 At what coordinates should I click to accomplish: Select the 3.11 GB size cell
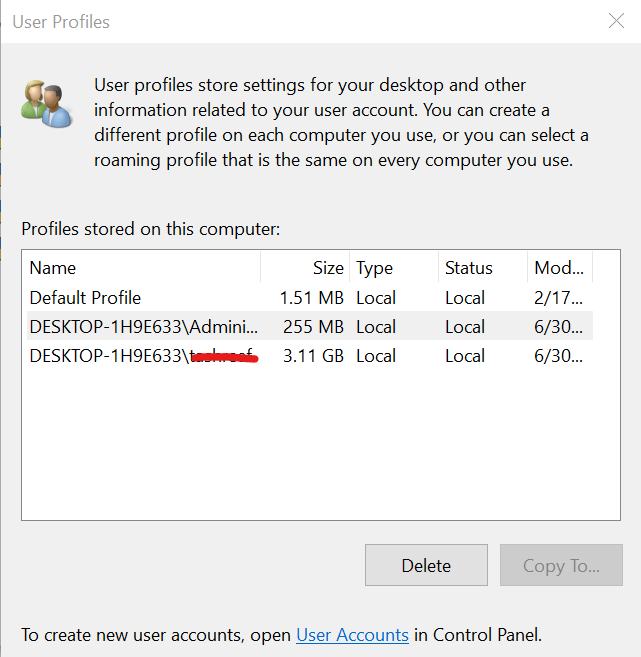(313, 356)
